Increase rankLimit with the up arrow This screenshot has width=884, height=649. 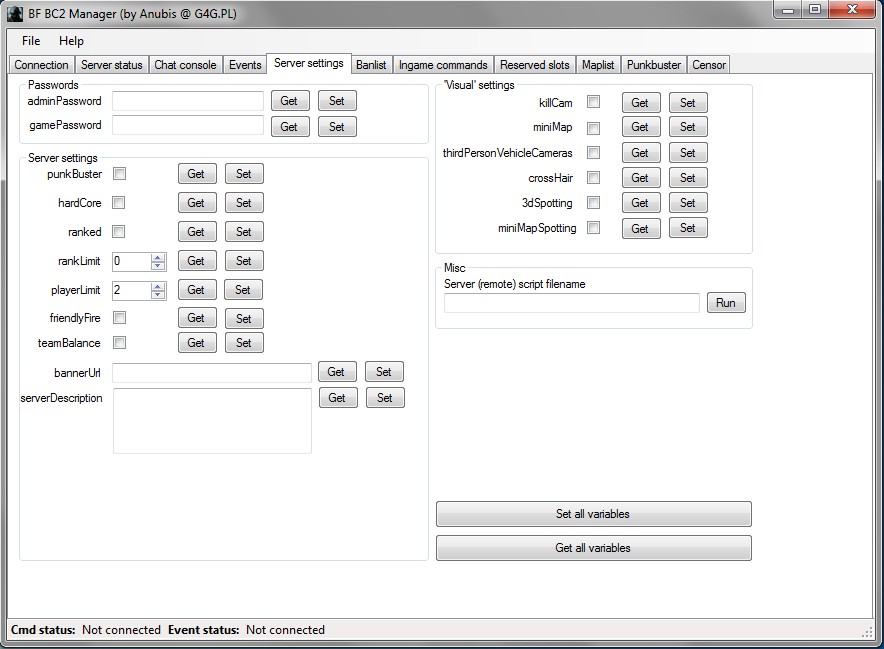point(158,257)
